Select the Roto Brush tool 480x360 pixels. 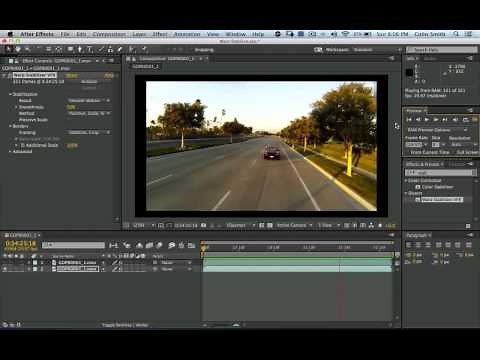132,49
